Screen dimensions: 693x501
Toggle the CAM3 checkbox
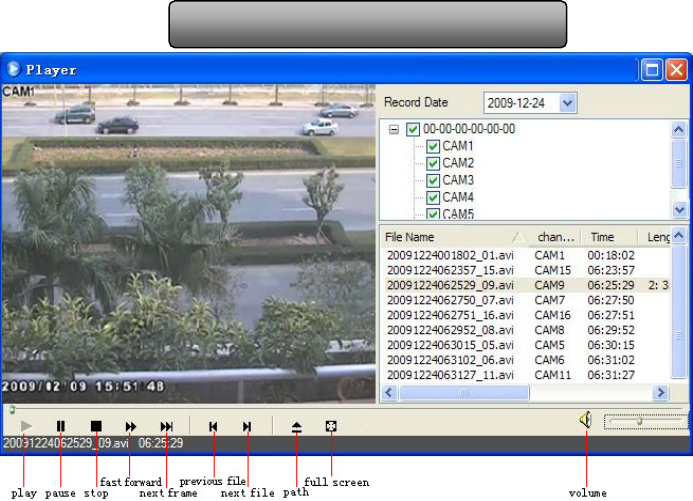(x=433, y=180)
